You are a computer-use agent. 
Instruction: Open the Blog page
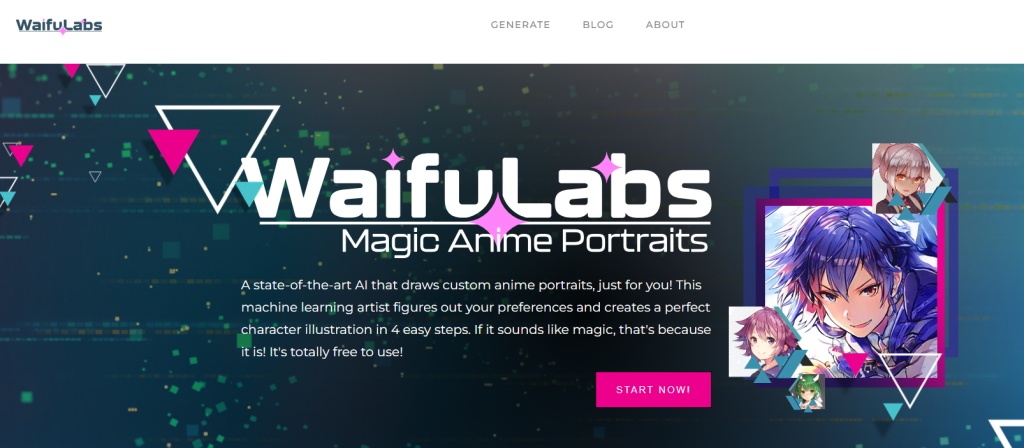(598, 25)
